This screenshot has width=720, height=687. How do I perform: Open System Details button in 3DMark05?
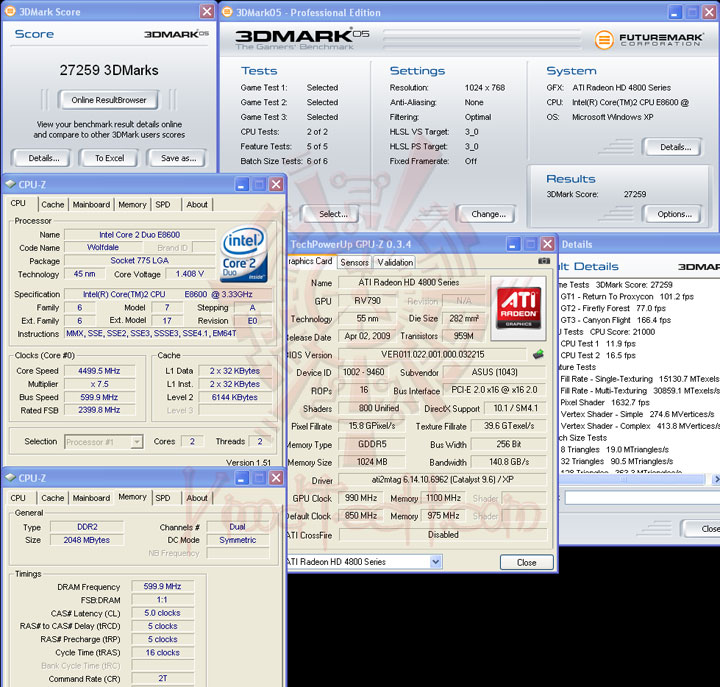click(x=675, y=147)
